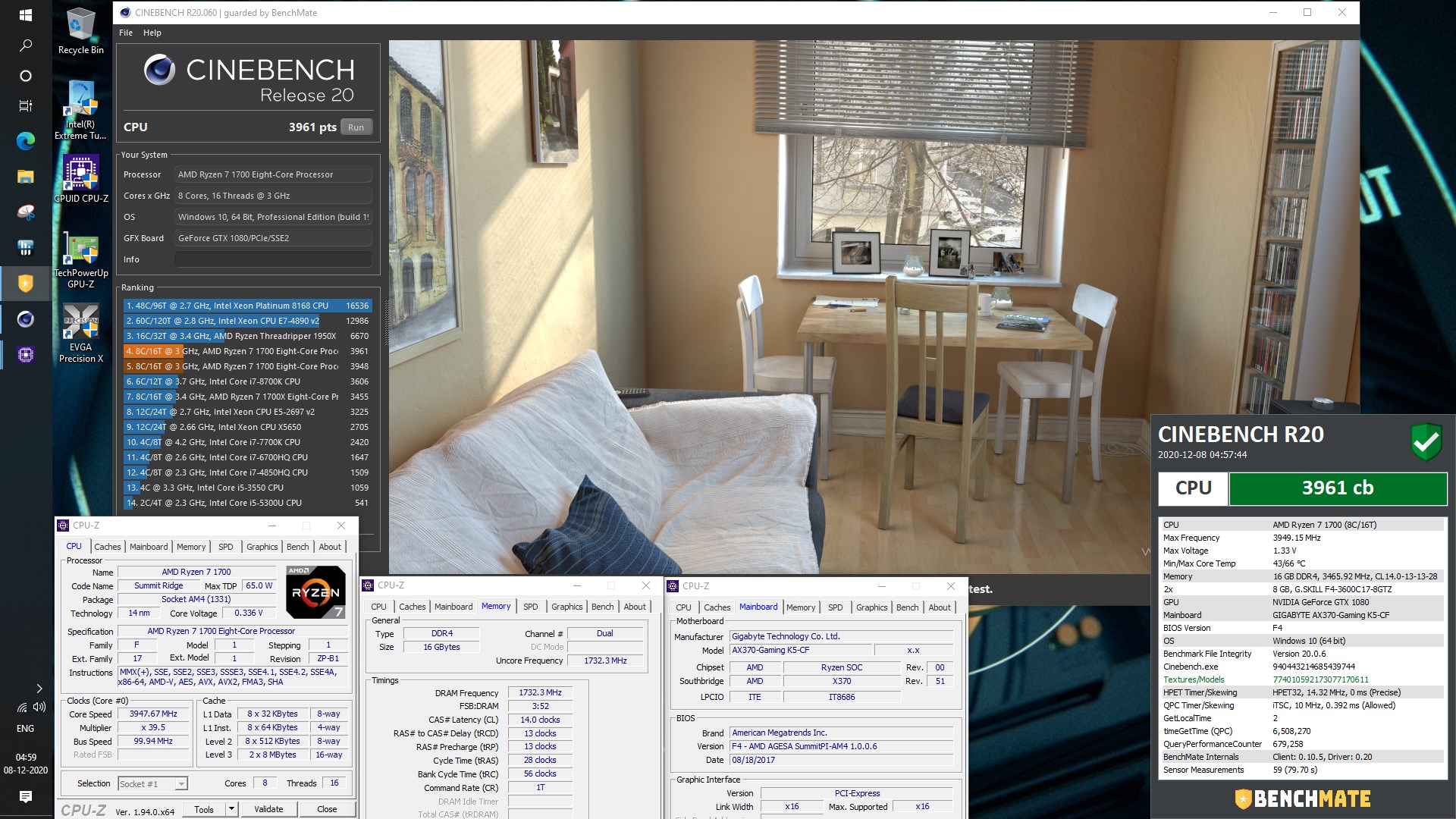Click the Info input field in Cinebench
Image resolution: width=1456 pixels, height=819 pixels.
[273, 259]
